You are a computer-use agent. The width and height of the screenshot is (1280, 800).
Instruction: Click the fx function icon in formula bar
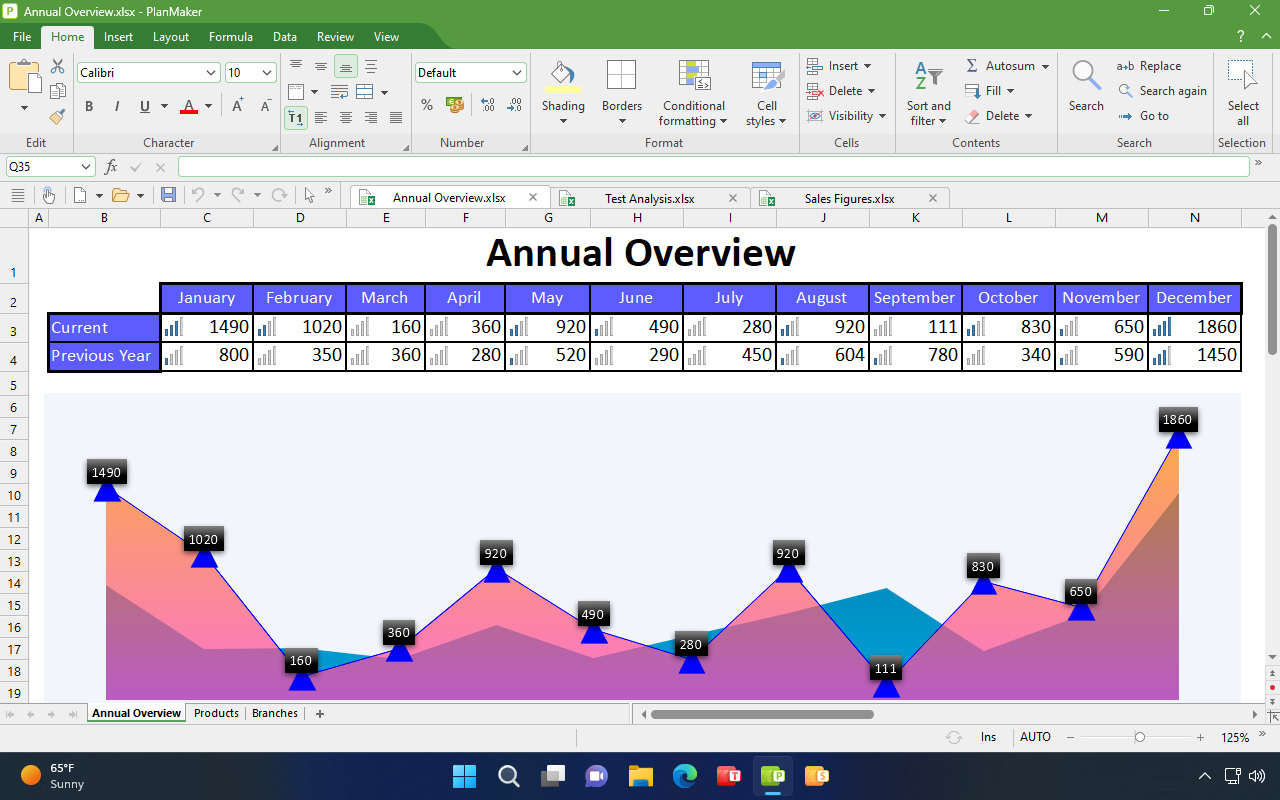pyautogui.click(x=111, y=167)
